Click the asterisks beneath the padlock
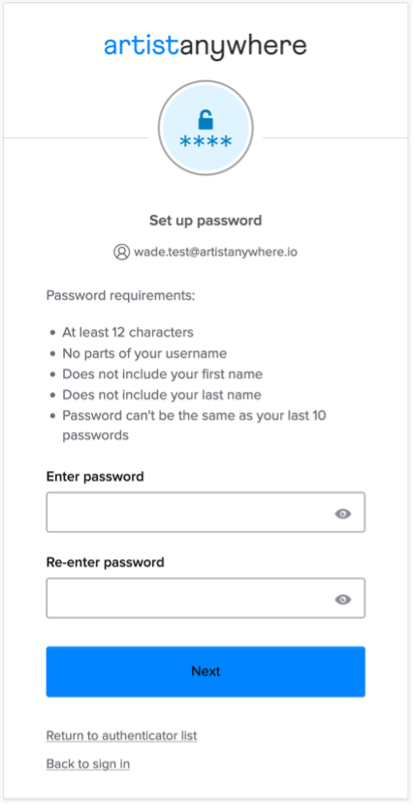Screen dimensions: 415x806 pos(206,142)
